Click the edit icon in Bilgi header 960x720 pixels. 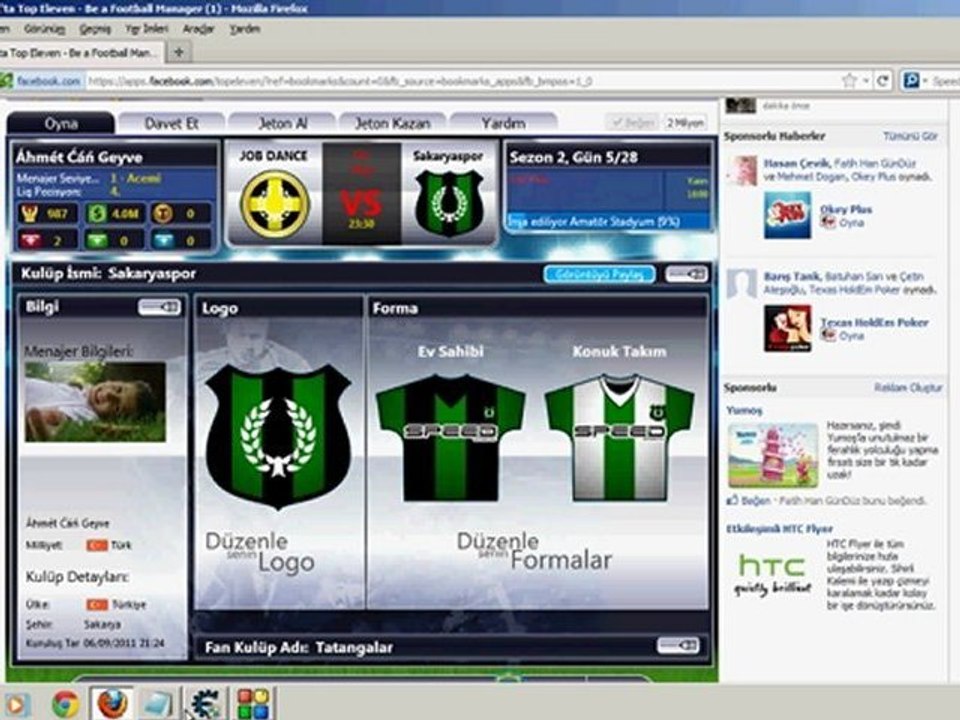pyautogui.click(x=159, y=307)
